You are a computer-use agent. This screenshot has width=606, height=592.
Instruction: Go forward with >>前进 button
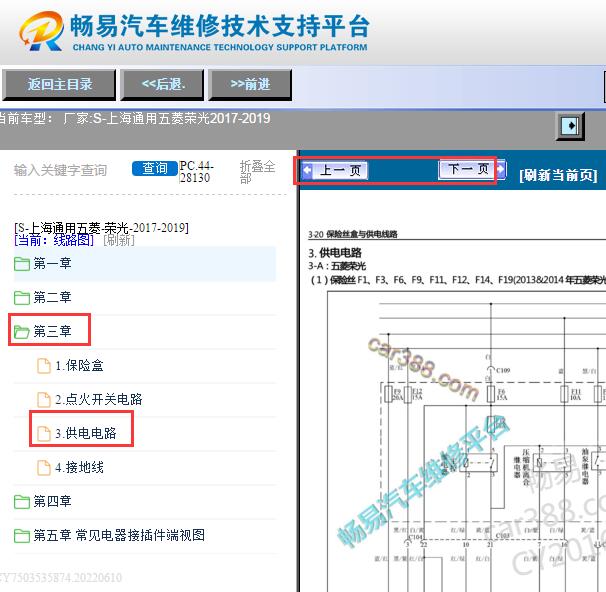point(250,84)
